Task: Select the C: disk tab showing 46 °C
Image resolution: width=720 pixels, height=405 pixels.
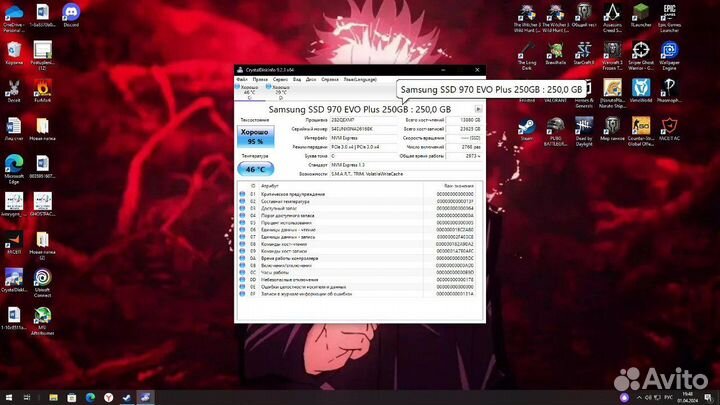Action: click(249, 92)
